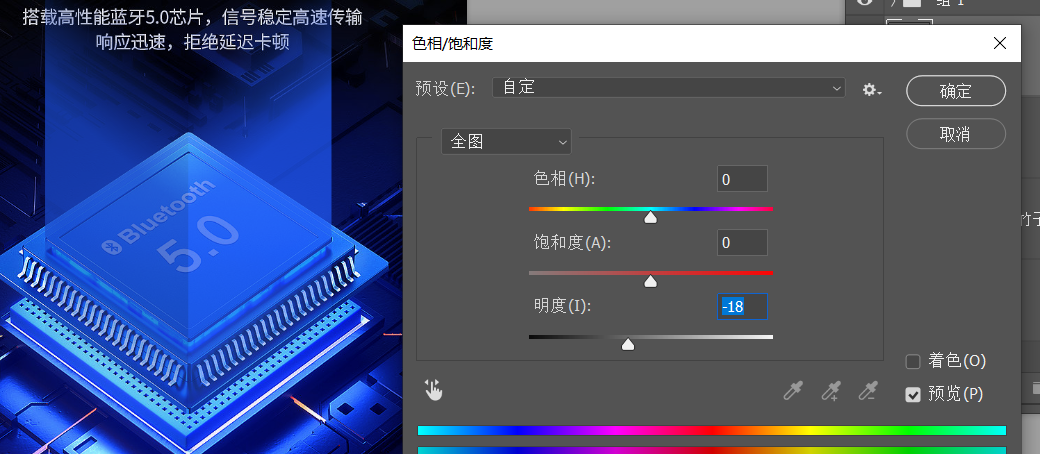Close the Hue/Saturation dialog
The image size is (1040, 454).
tap(1000, 44)
